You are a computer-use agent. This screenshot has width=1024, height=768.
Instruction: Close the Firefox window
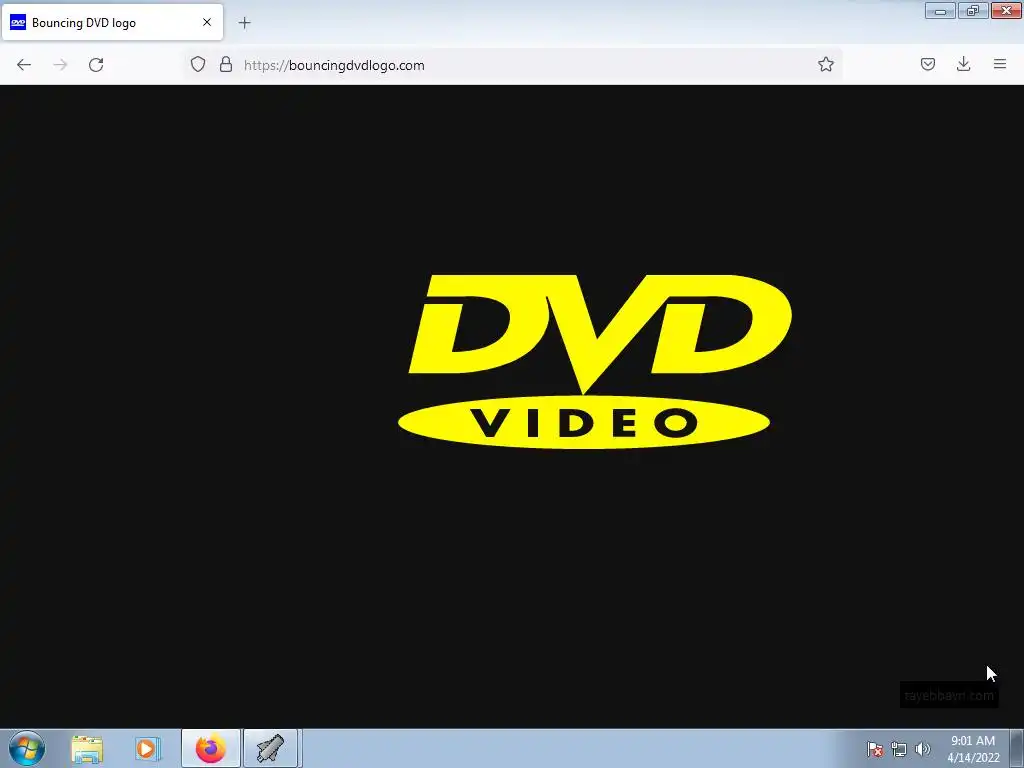pyautogui.click(x=1006, y=10)
